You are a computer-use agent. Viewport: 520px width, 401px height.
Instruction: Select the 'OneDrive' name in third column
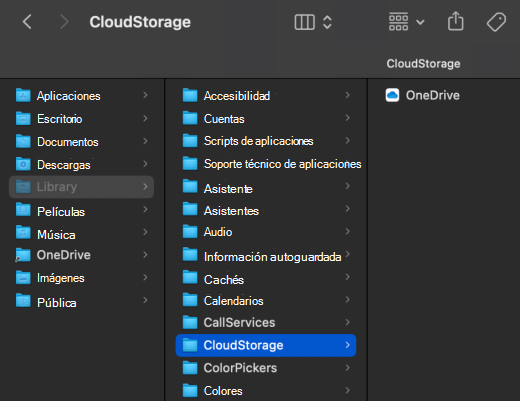(433, 95)
